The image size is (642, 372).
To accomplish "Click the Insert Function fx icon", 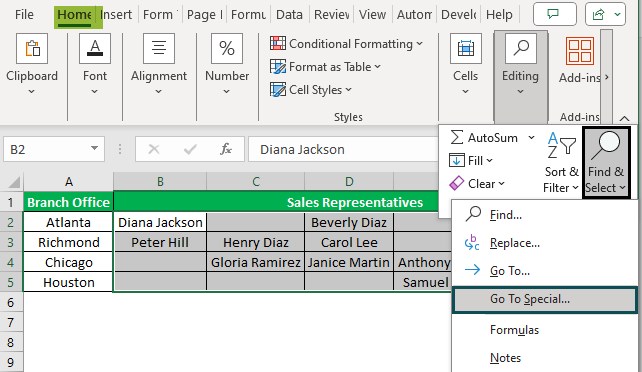I will pyautogui.click(x=226, y=149).
